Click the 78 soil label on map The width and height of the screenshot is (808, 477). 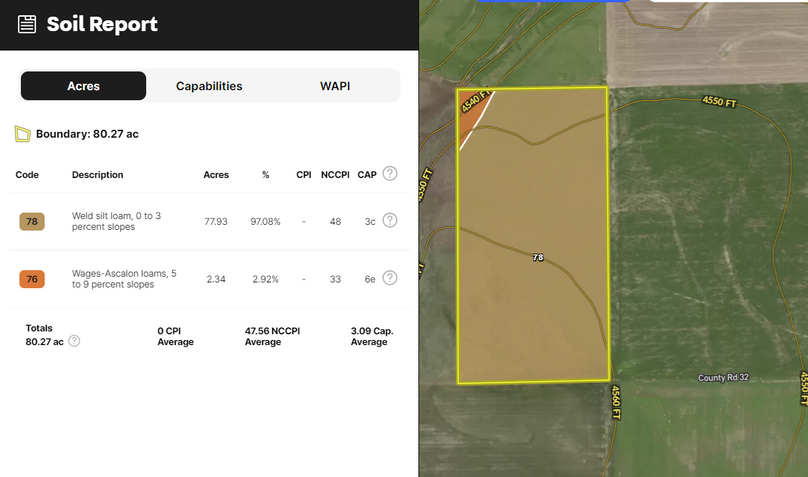click(538, 258)
